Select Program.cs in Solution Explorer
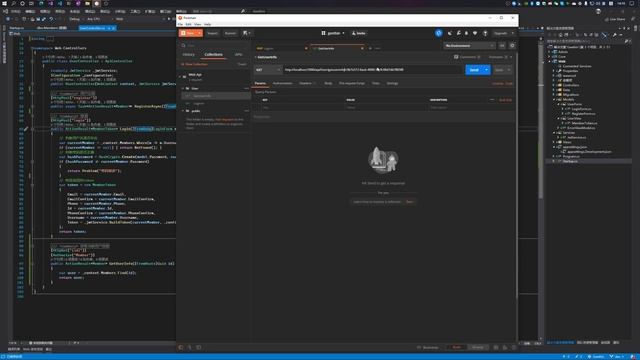The width and height of the screenshot is (640, 360). tap(571, 156)
